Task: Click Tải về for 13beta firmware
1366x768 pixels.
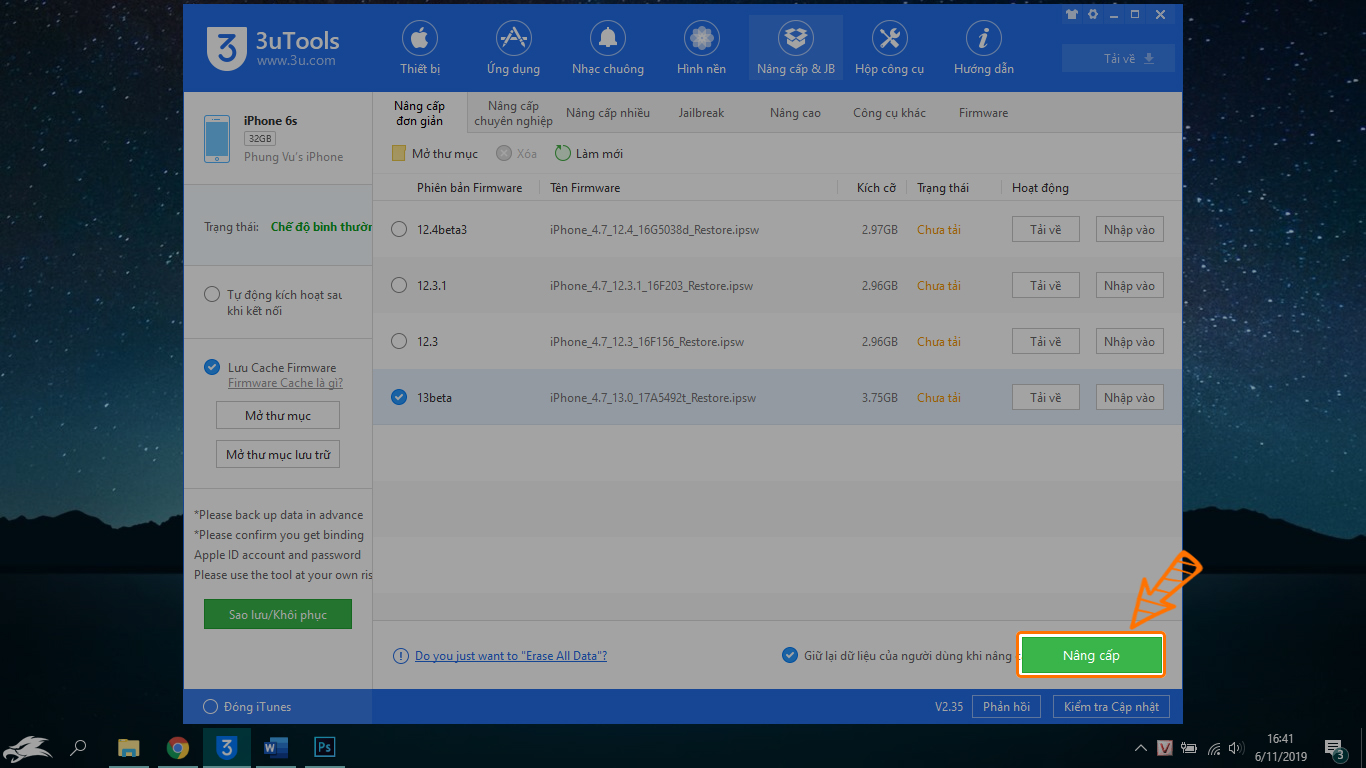Action: [1045, 398]
